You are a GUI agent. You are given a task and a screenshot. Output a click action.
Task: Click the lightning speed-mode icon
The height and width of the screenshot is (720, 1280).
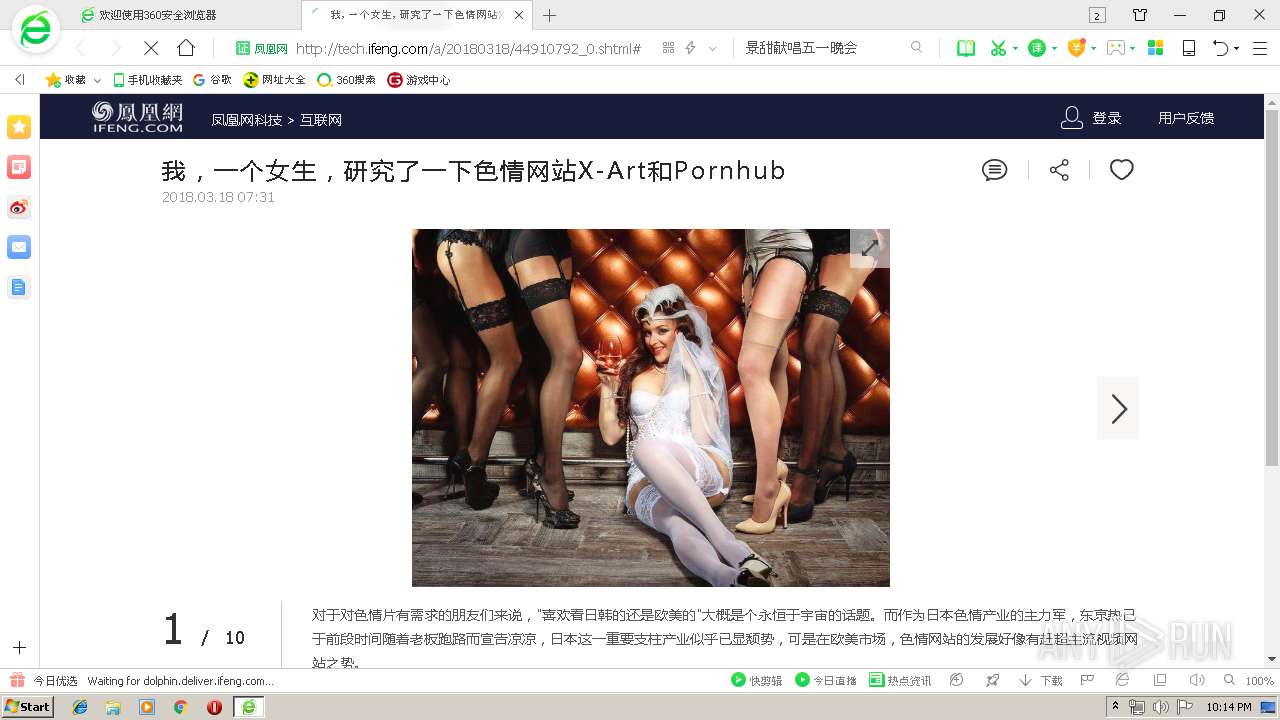[x=690, y=48]
